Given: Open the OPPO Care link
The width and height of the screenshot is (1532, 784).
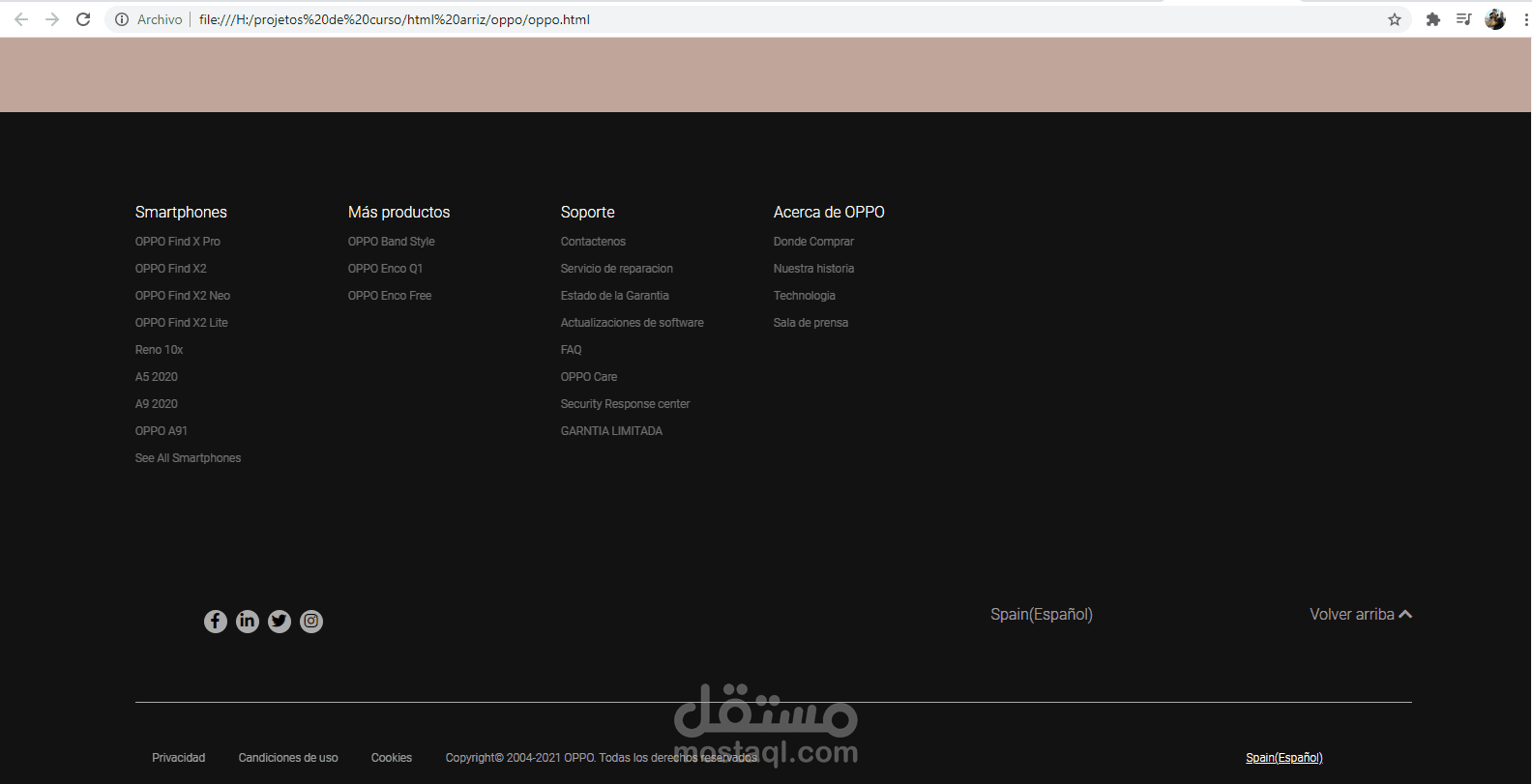Looking at the screenshot, I should [589, 377].
